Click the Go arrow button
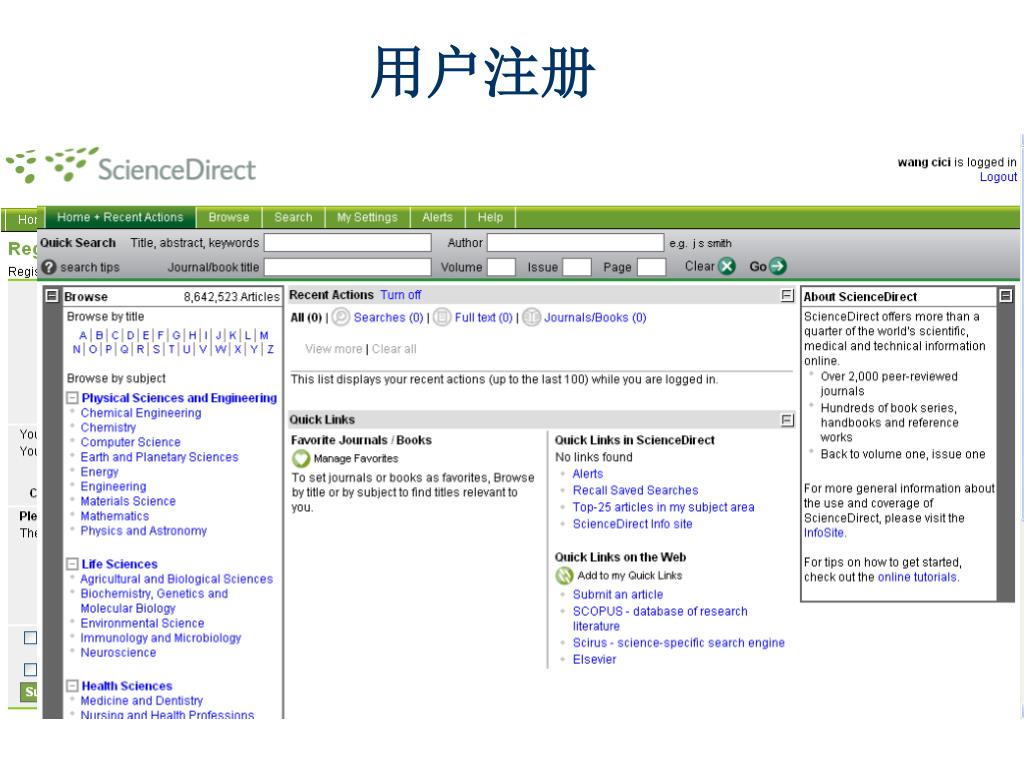Viewport: 1024px width, 768px height. [777, 266]
